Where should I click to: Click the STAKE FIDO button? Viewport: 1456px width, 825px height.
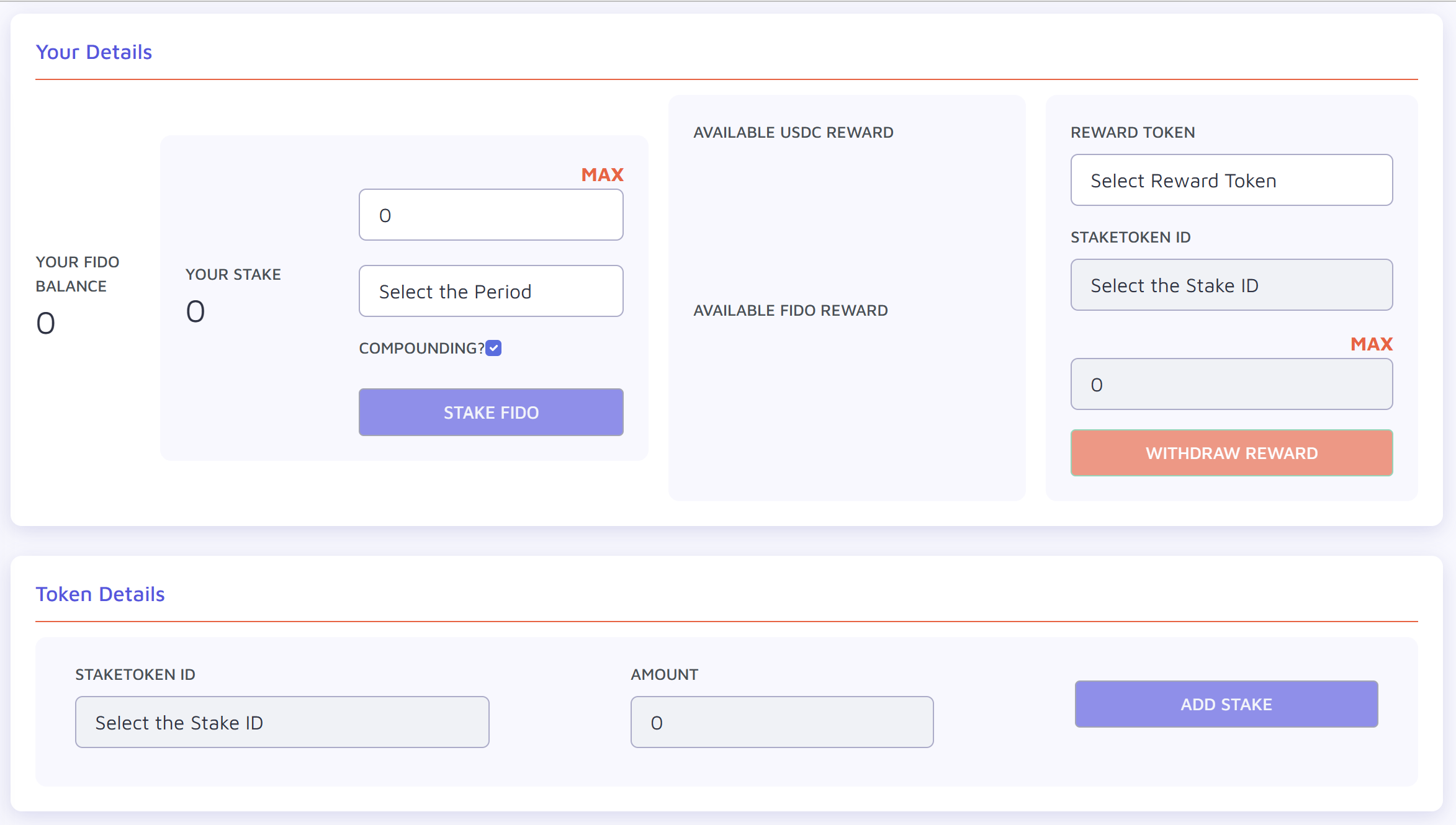click(x=490, y=412)
